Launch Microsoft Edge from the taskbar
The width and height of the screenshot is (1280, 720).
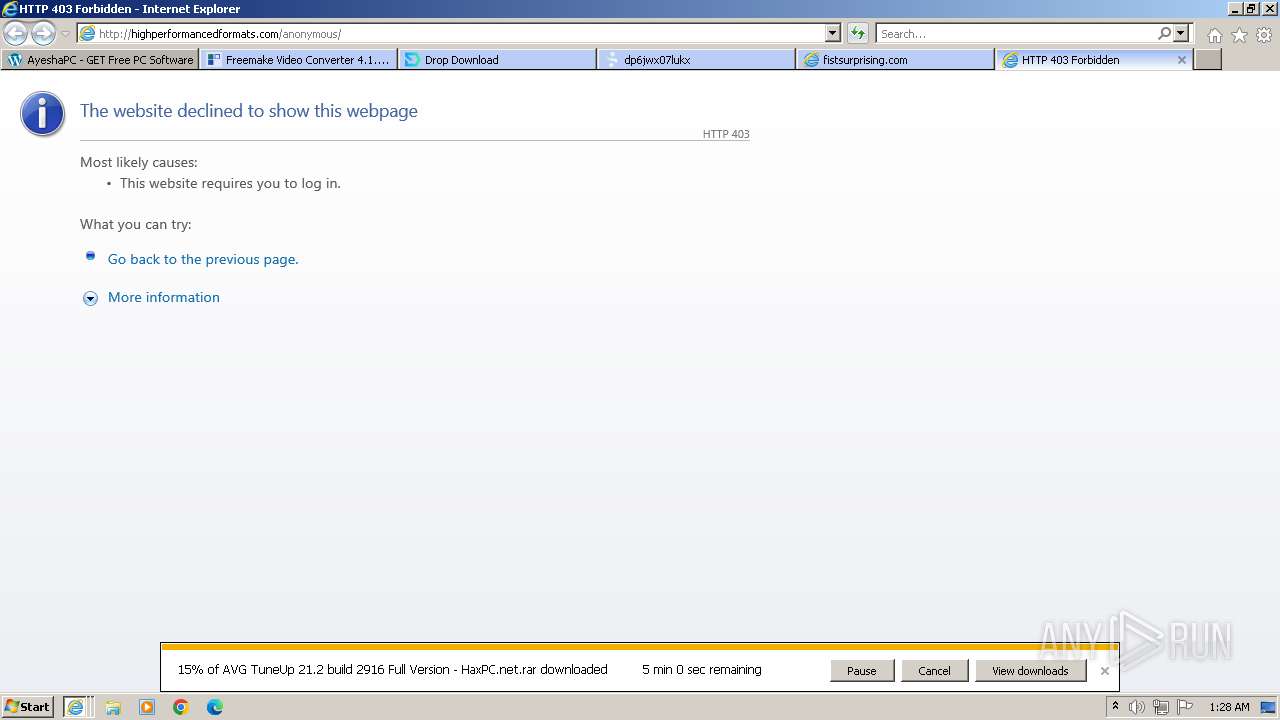point(215,707)
